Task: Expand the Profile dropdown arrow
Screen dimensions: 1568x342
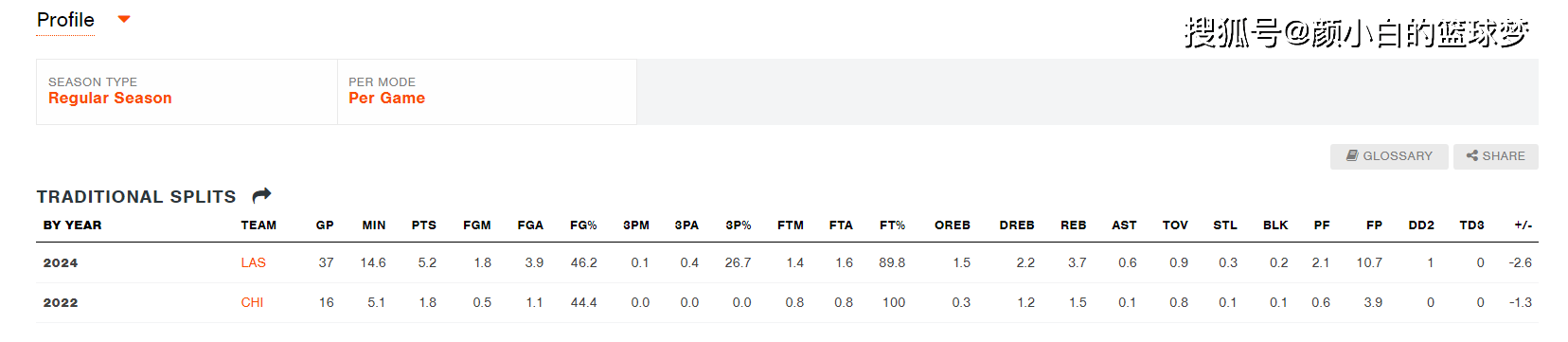Action: [124, 19]
